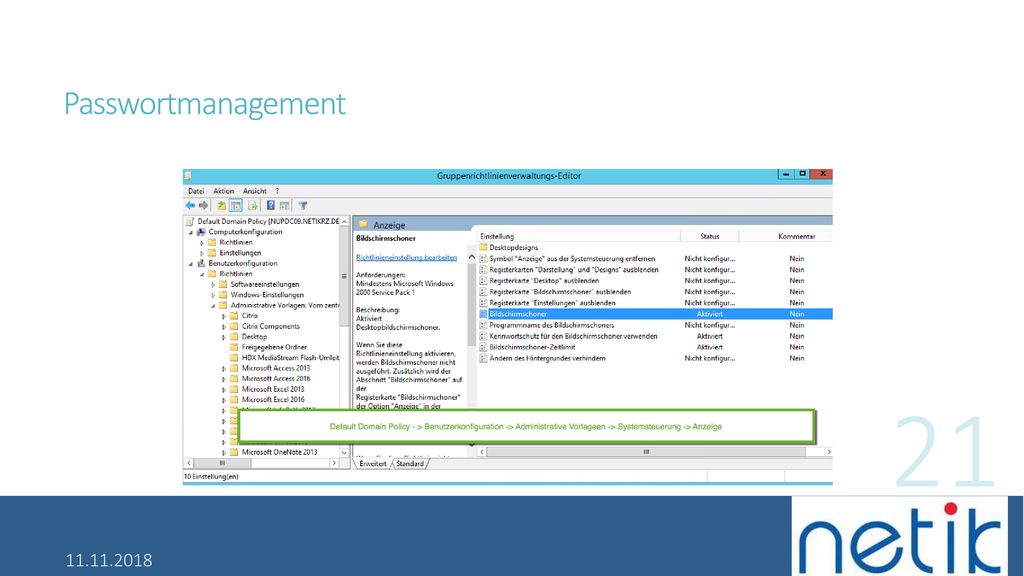Image resolution: width=1024 pixels, height=576 pixels.
Task: Click the description pane scroll-up arrow
Action: click(472, 257)
